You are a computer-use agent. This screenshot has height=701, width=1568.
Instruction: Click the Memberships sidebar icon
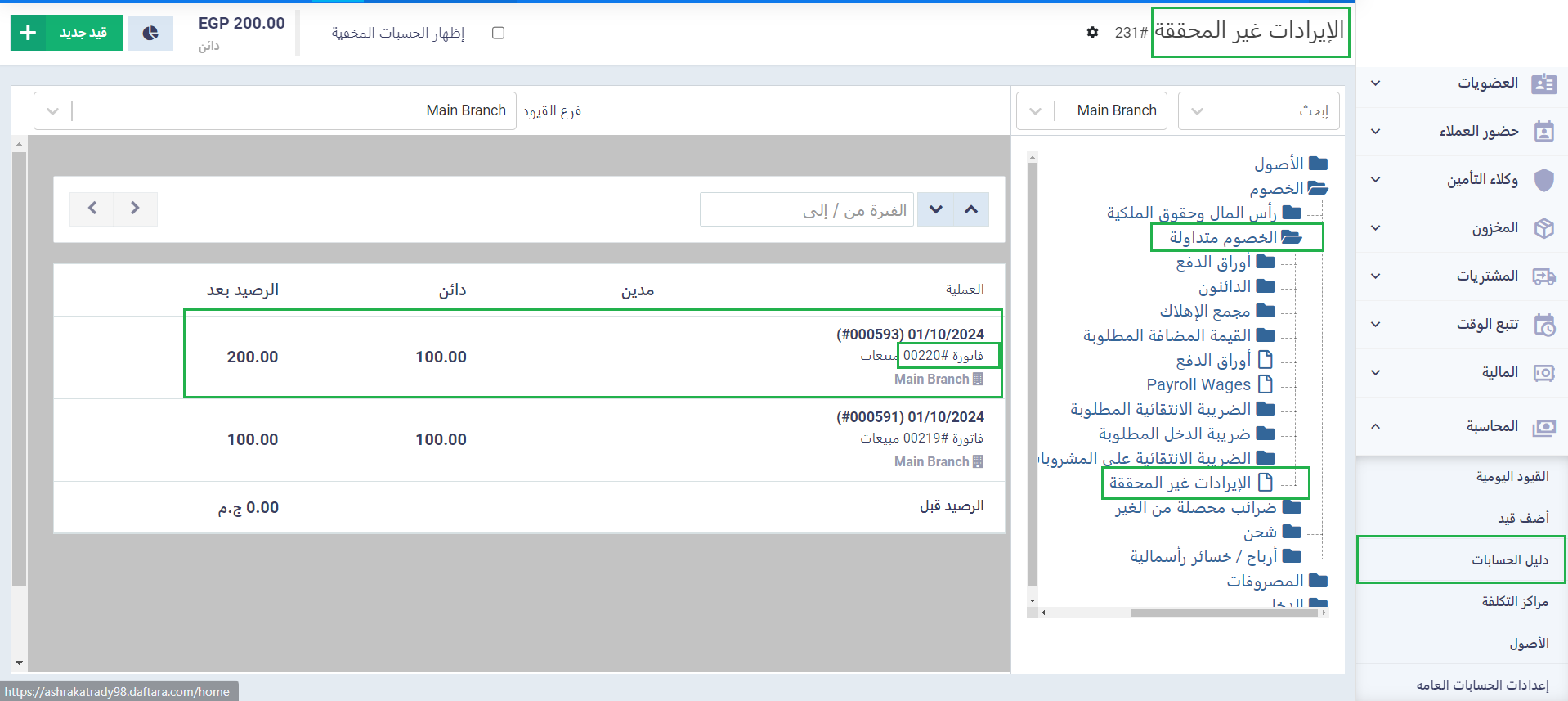tap(1543, 83)
